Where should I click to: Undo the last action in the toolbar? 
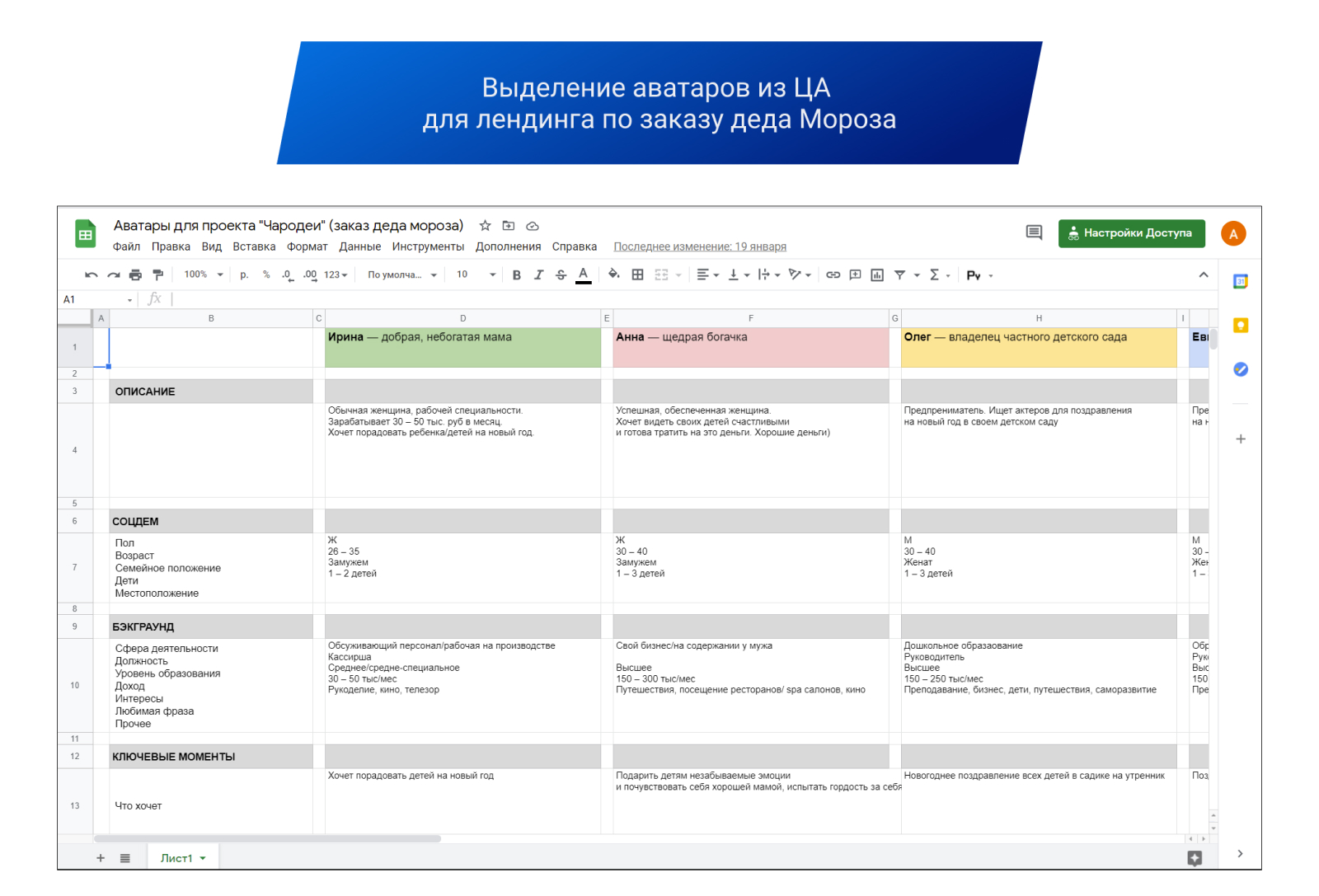click(92, 275)
